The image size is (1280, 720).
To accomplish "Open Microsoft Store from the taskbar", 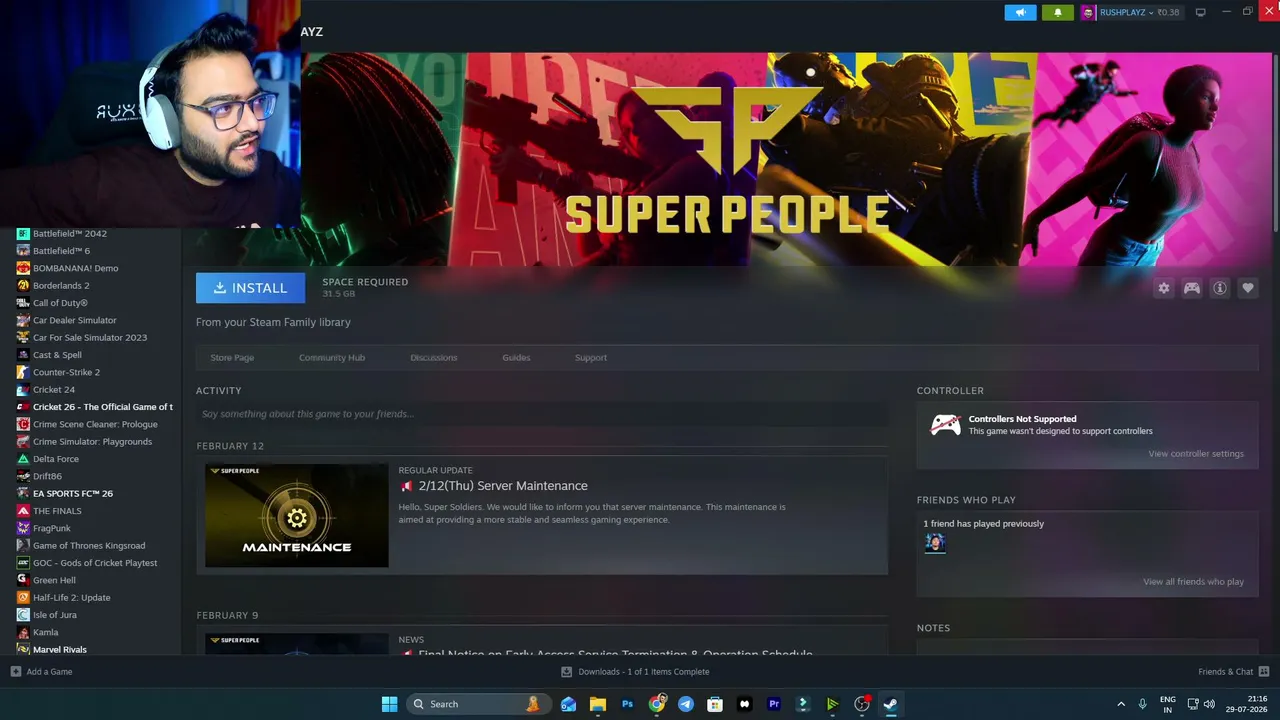I will point(715,704).
